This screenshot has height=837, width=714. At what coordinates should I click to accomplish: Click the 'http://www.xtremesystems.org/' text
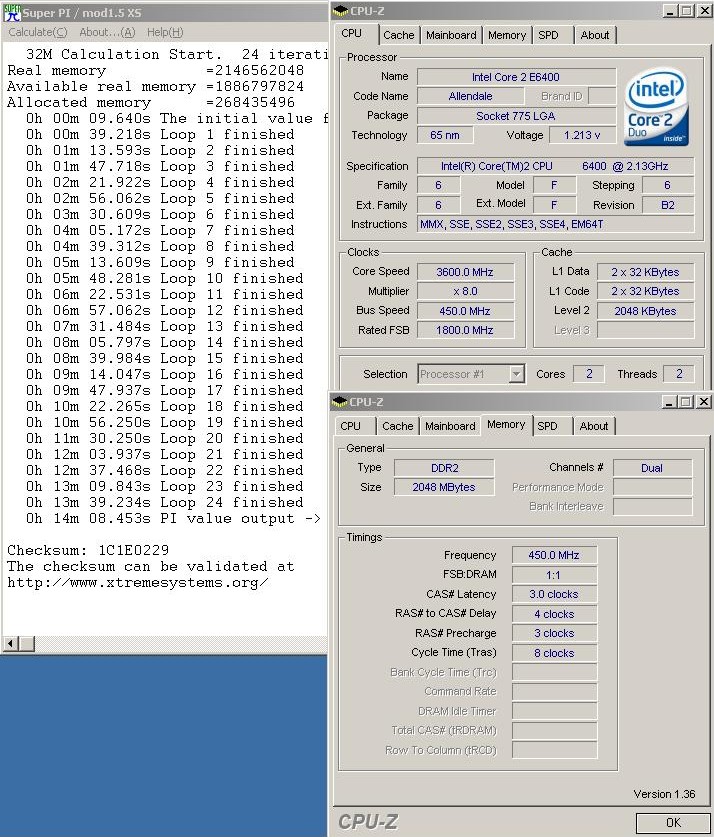click(138, 582)
